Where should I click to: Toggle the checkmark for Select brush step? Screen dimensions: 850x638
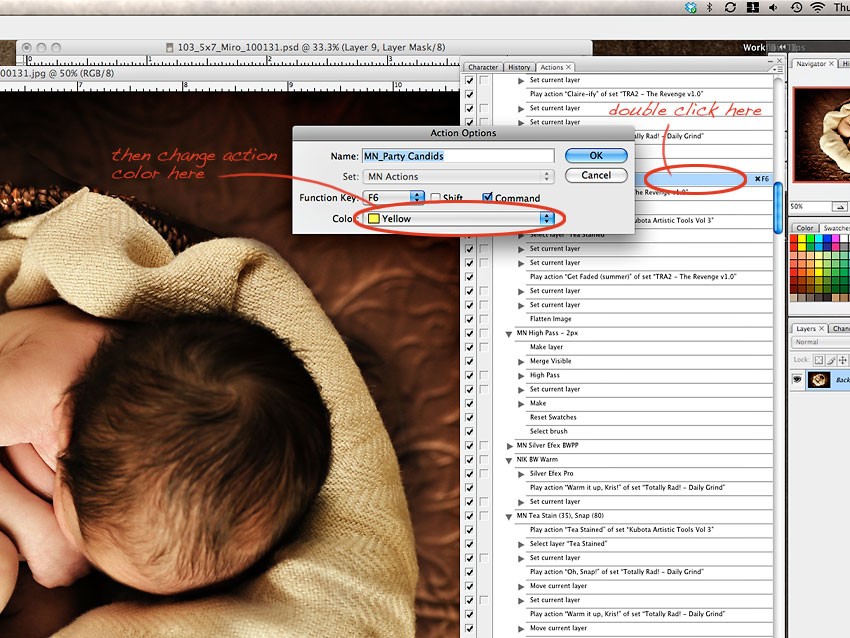point(469,432)
